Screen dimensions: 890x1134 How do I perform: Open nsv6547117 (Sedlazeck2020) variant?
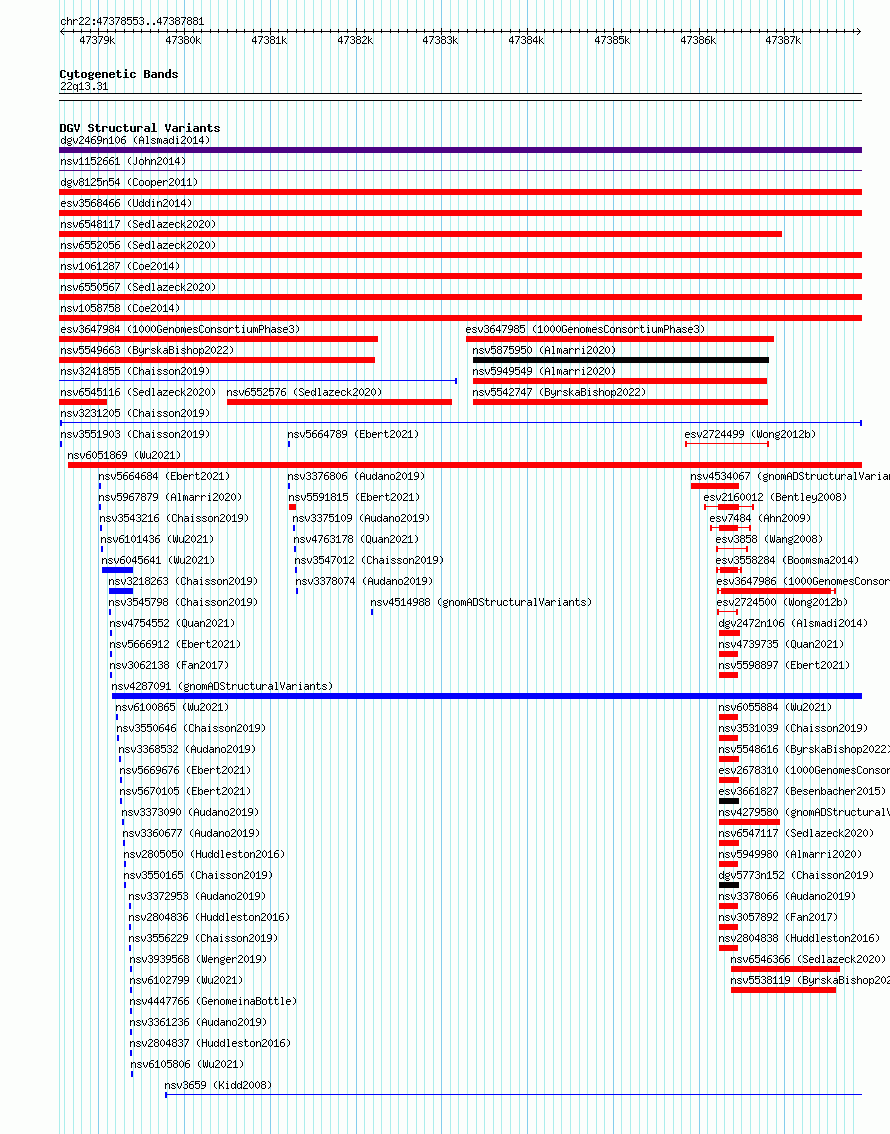[x=796, y=833]
